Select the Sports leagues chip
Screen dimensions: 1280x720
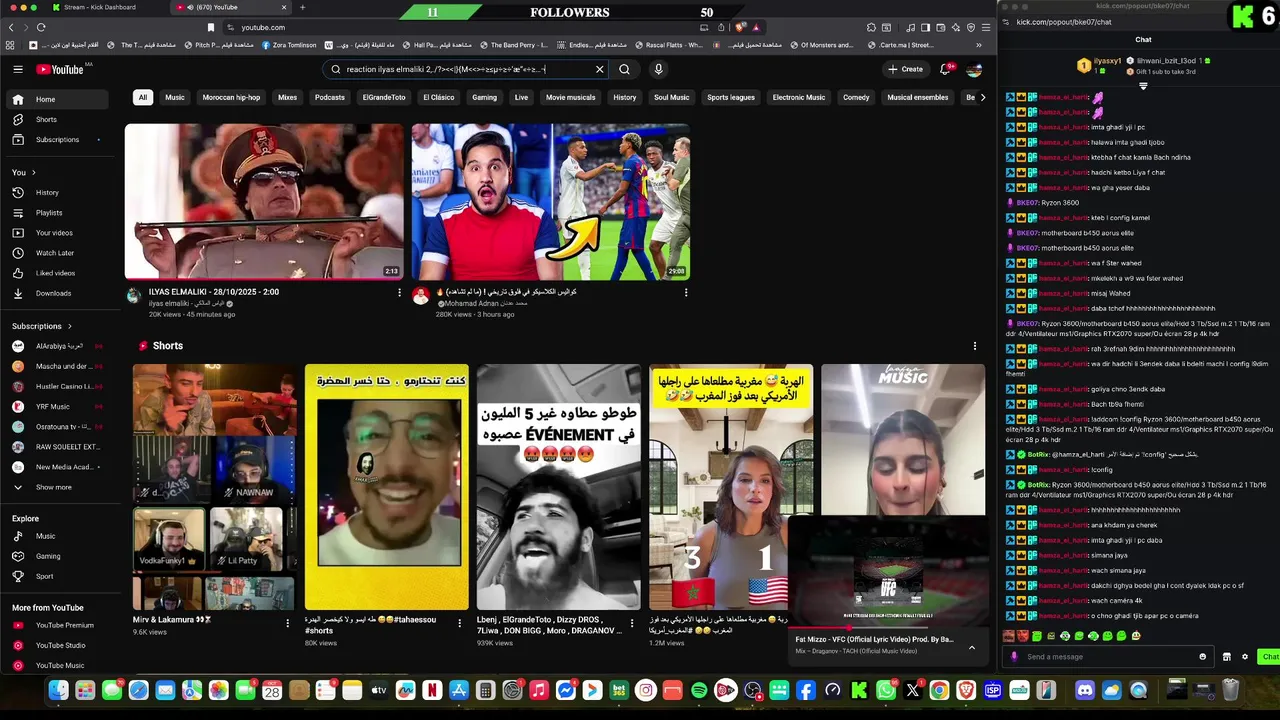[731, 97]
